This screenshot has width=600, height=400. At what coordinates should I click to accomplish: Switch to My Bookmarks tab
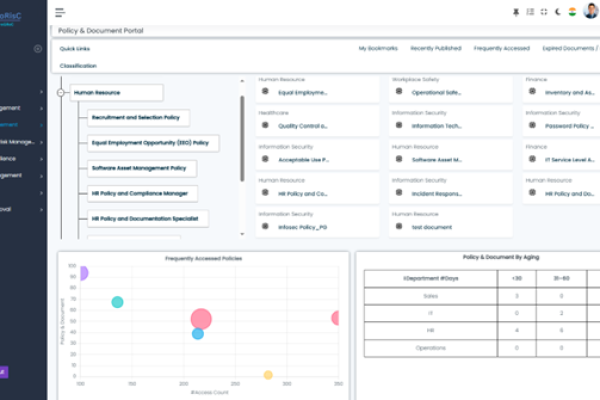(378, 48)
